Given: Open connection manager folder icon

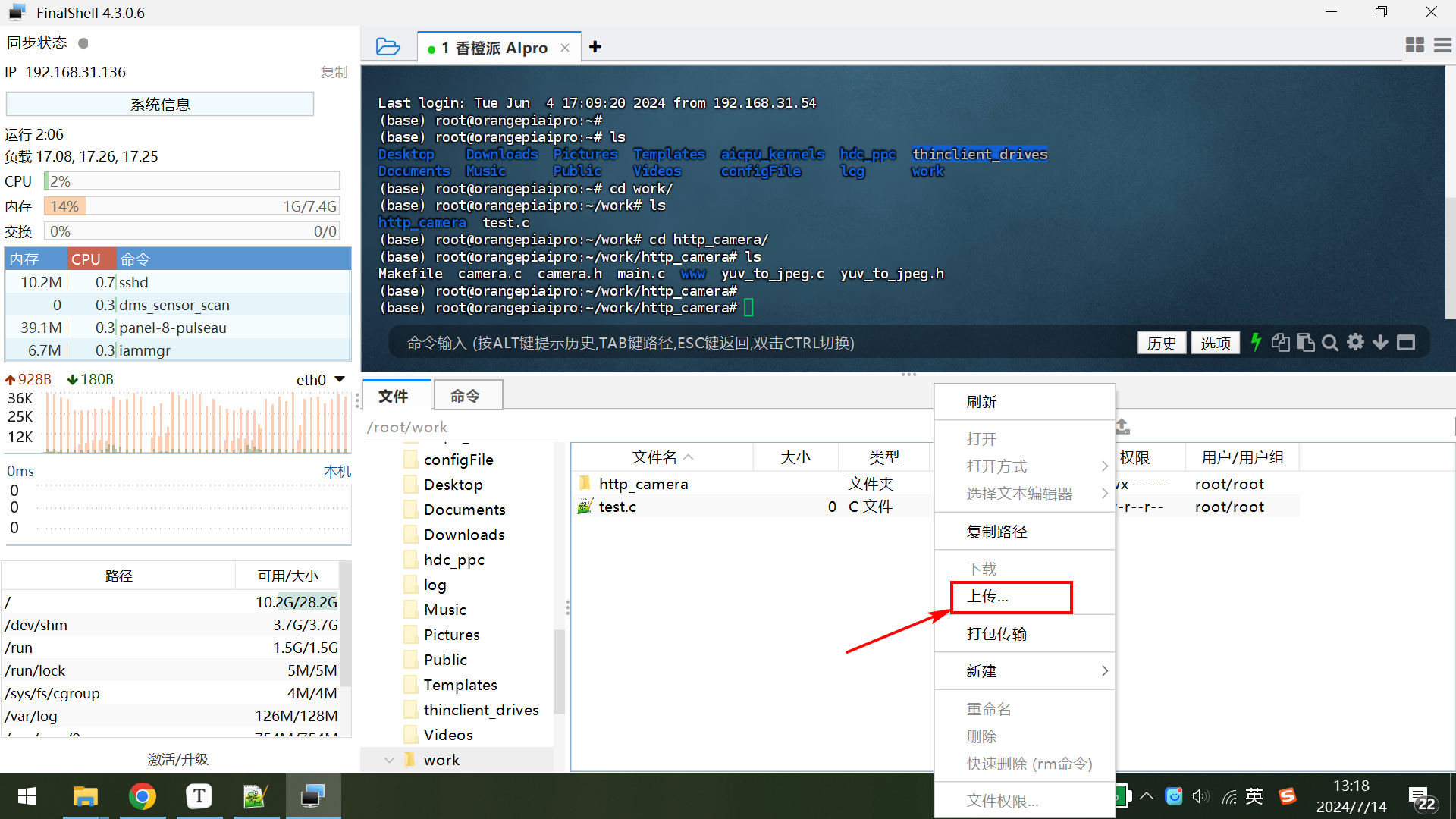Looking at the screenshot, I should (x=388, y=47).
